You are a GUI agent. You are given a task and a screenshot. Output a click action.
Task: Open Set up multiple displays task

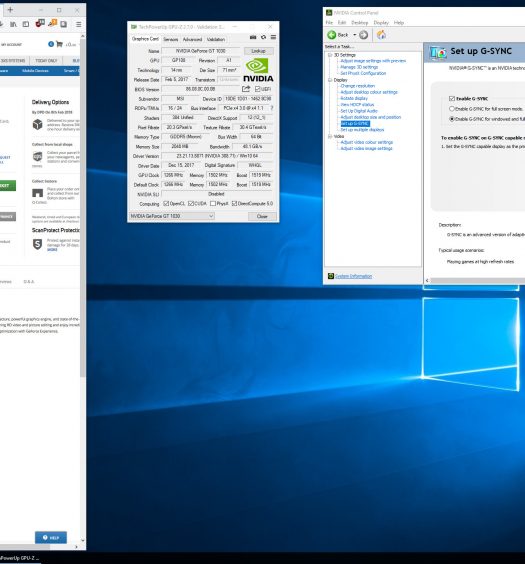click(362, 129)
